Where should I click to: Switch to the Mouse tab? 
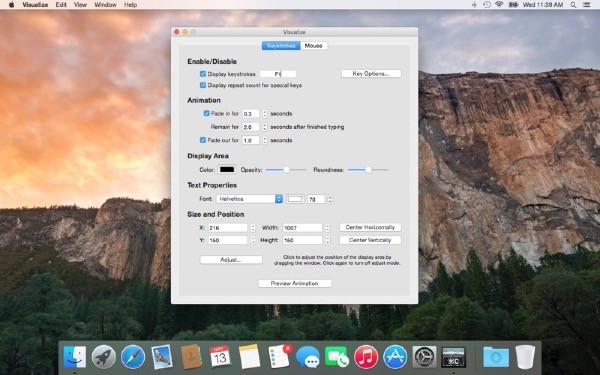[x=313, y=46]
